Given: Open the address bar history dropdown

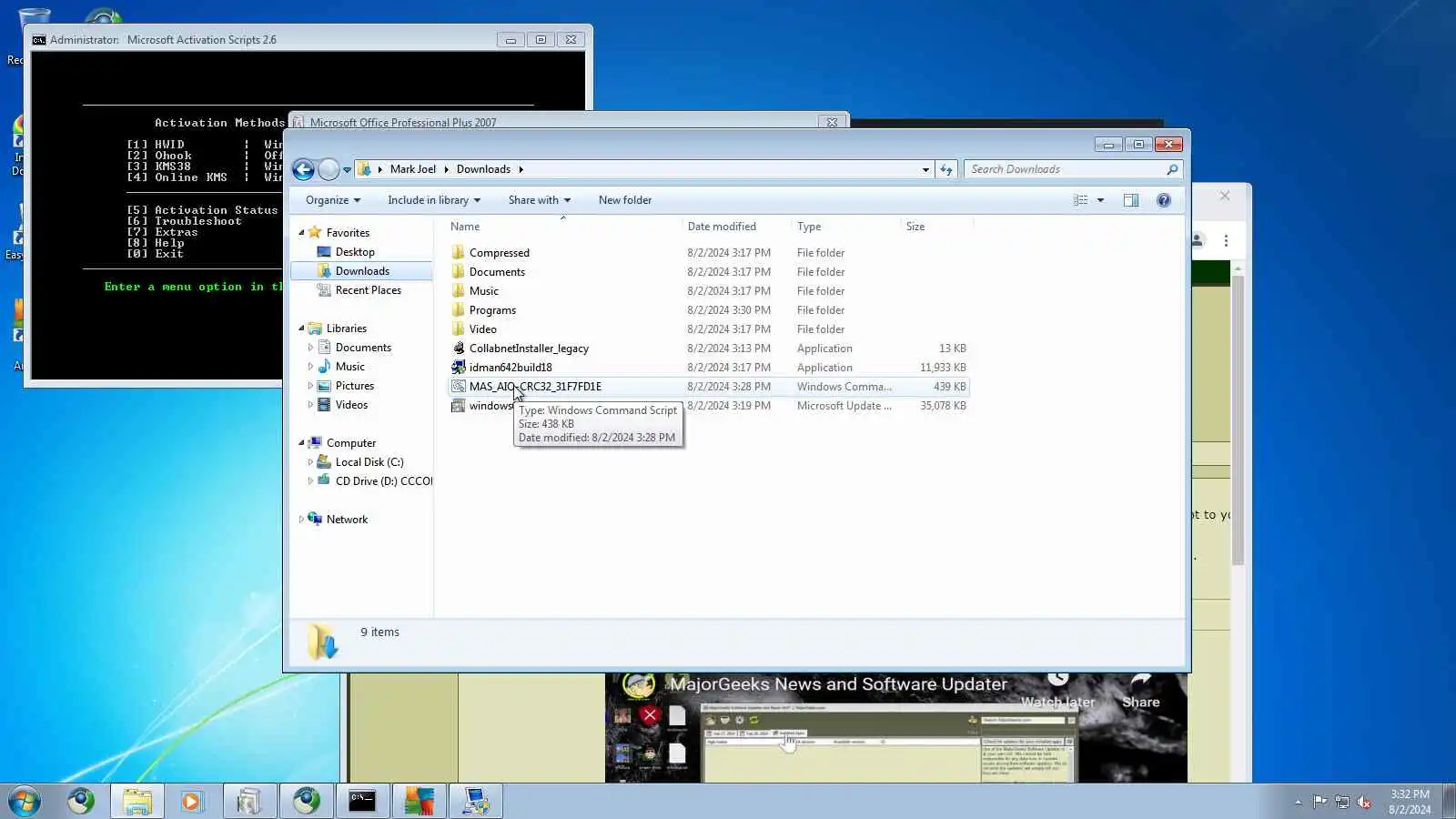Looking at the screenshot, I should [925, 169].
